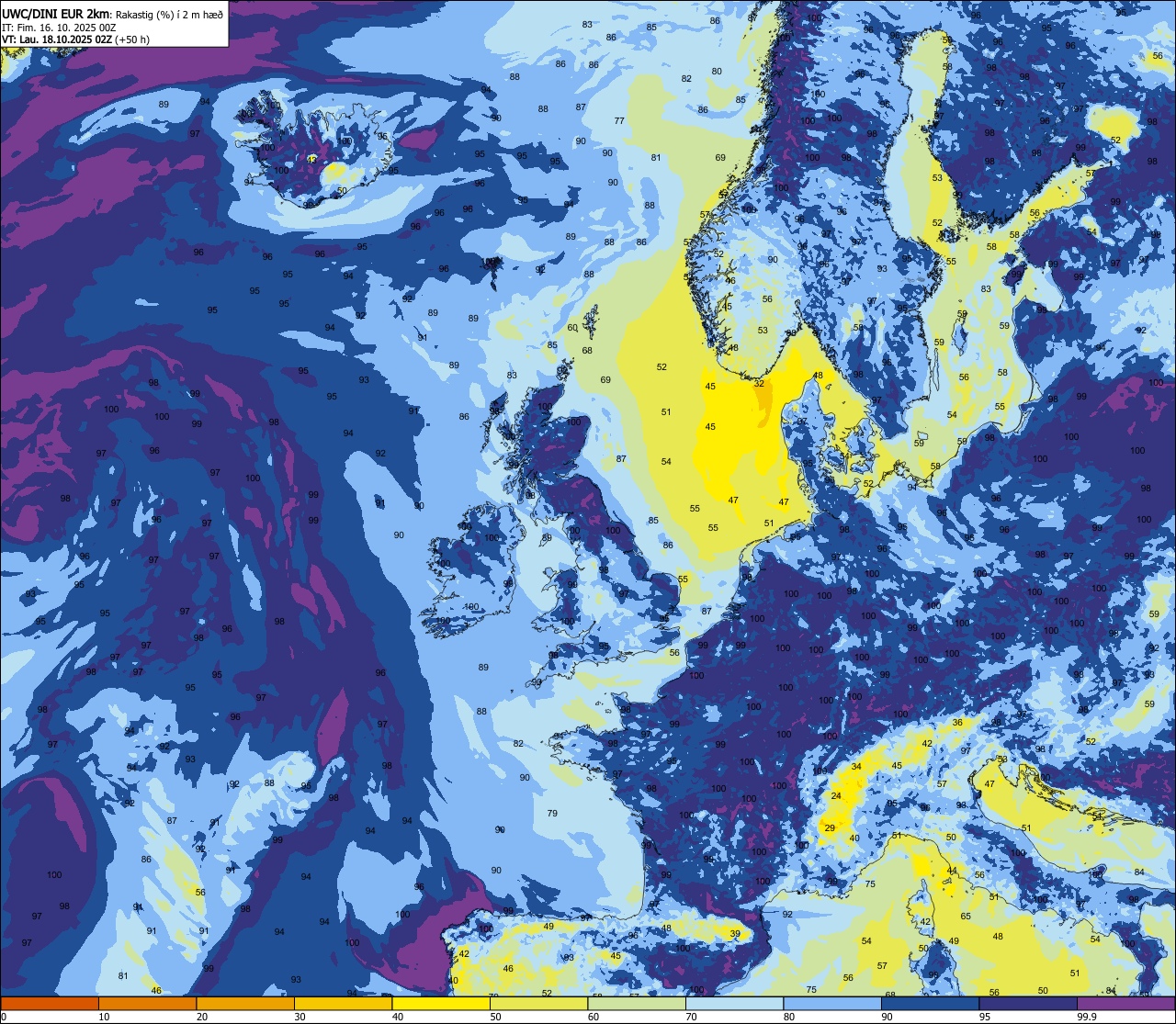The height and width of the screenshot is (1024, 1176).
Task: Click the 80–90% light blue legend swatch
Action: click(x=832, y=1003)
